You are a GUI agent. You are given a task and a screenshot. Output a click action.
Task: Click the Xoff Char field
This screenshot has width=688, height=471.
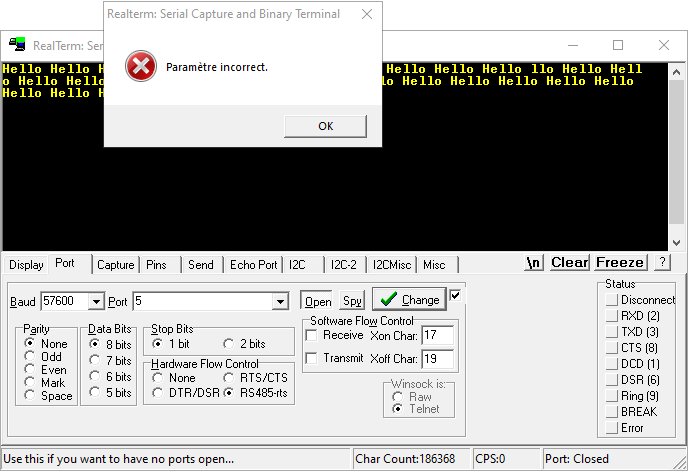pos(437,359)
